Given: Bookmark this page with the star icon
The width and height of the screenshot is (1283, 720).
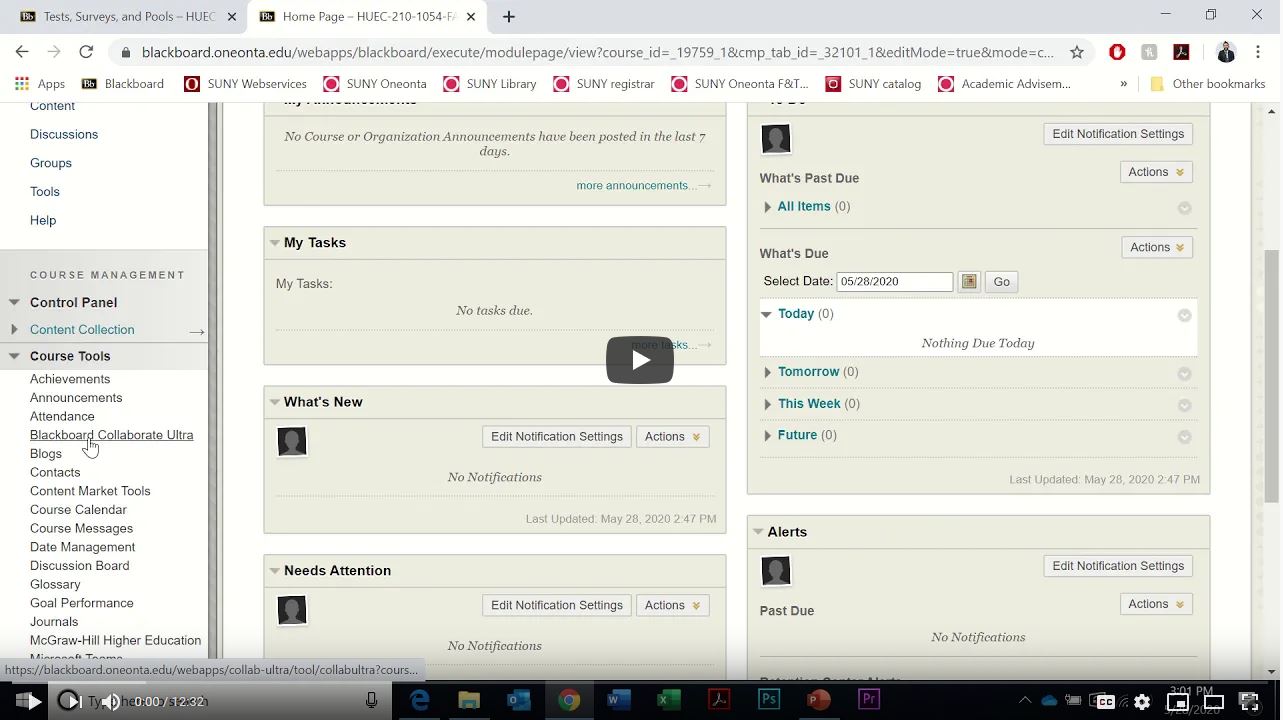Looking at the screenshot, I should coord(1077,52).
